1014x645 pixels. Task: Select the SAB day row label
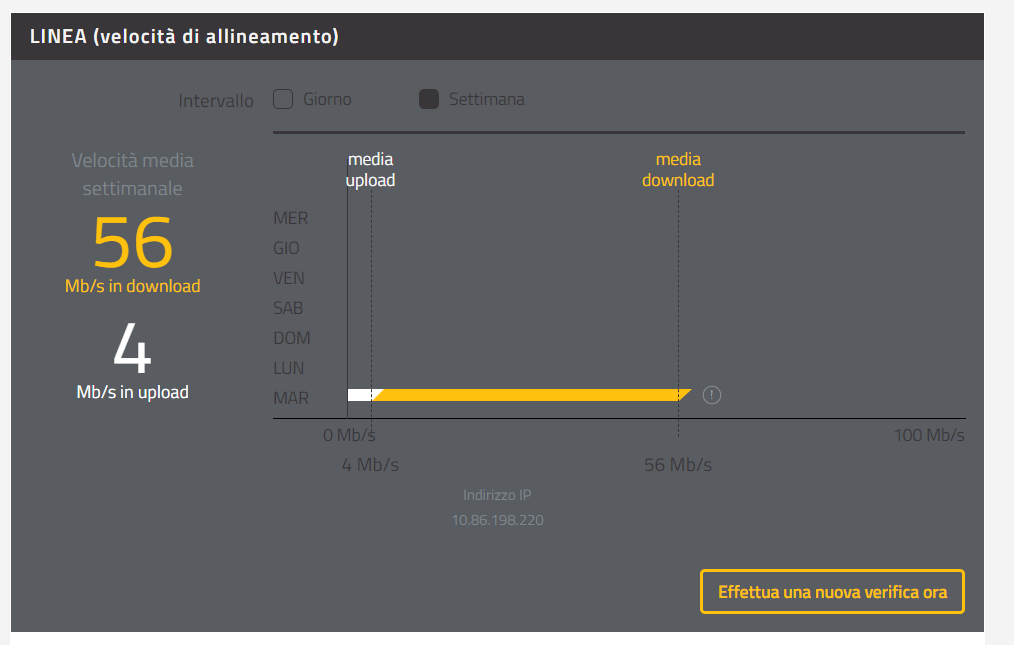pyautogui.click(x=288, y=308)
